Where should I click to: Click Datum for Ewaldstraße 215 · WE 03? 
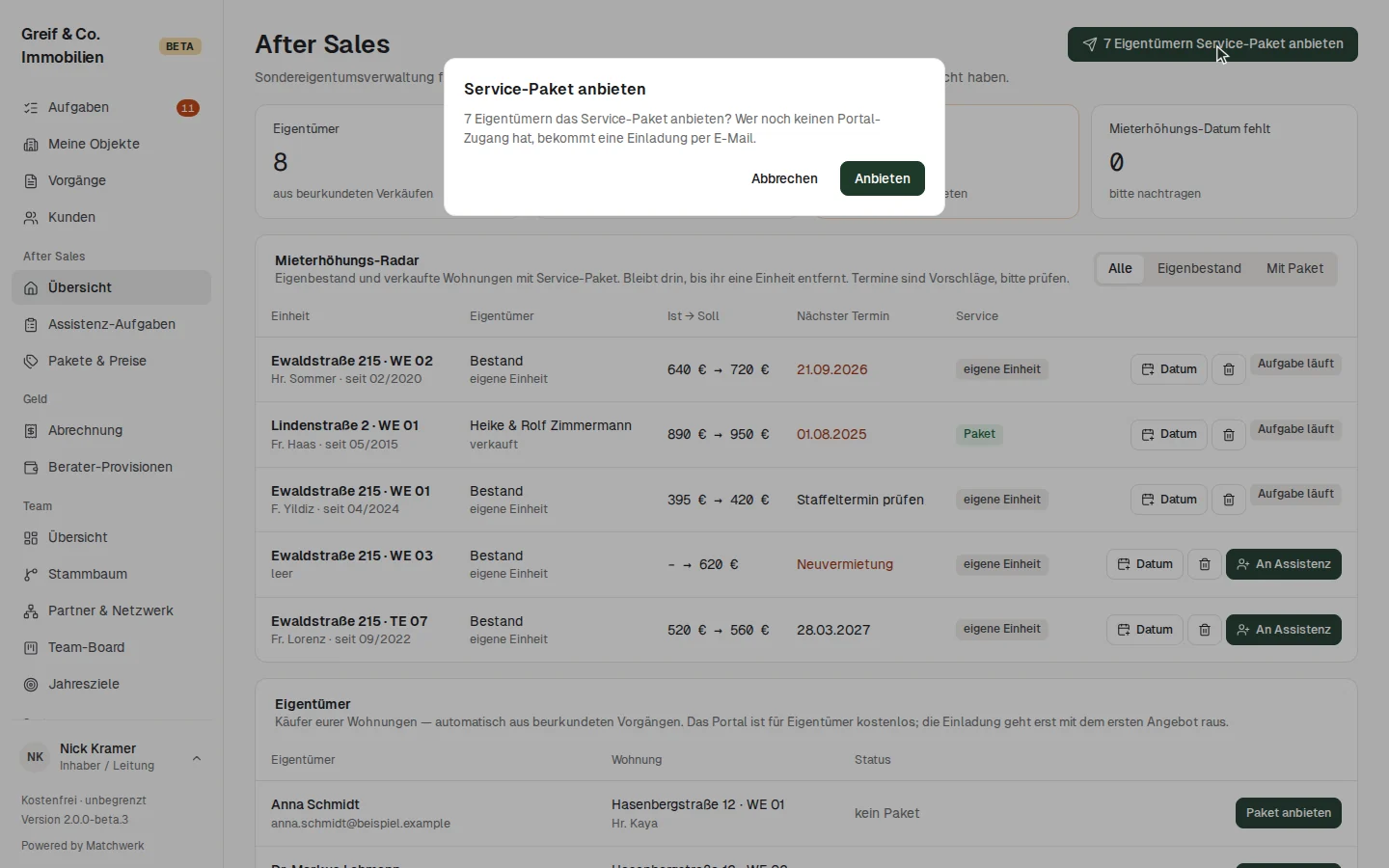[x=1144, y=564]
